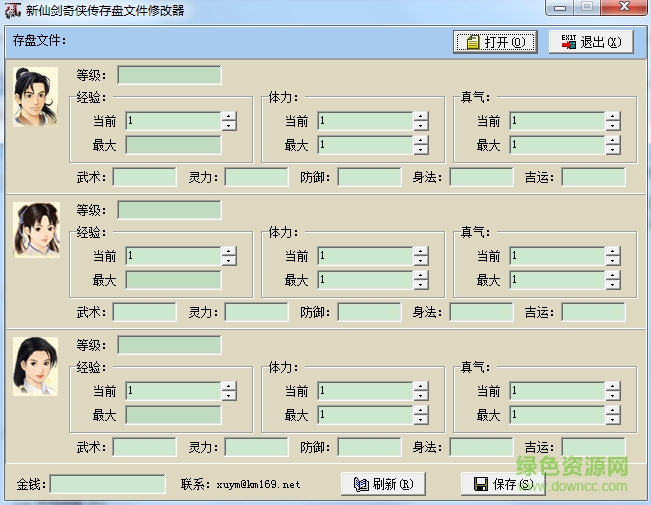Focus middle character's 灵力 field
Viewport: 651px width, 505px height.
click(x=257, y=312)
